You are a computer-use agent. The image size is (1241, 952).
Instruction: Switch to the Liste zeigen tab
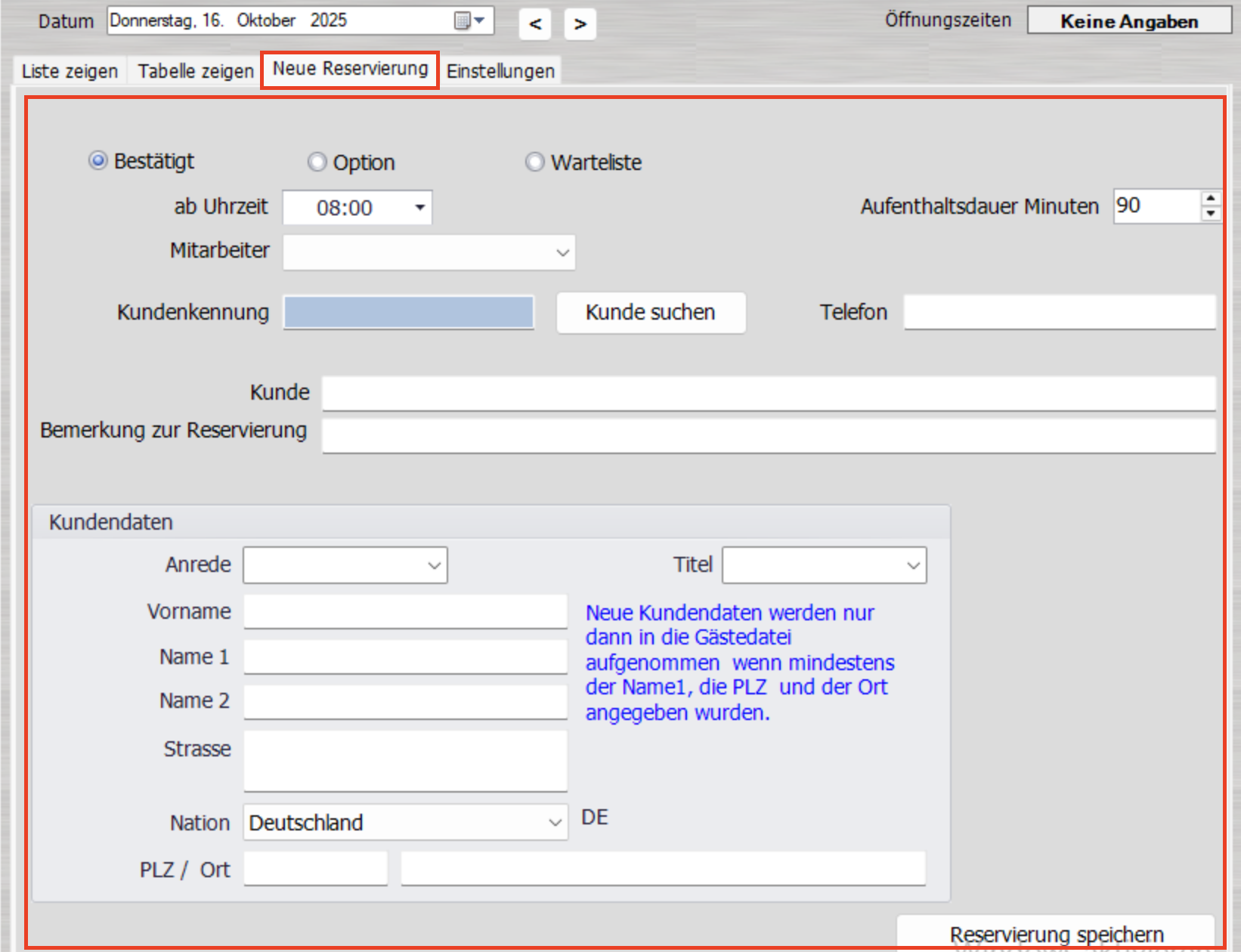[70, 71]
